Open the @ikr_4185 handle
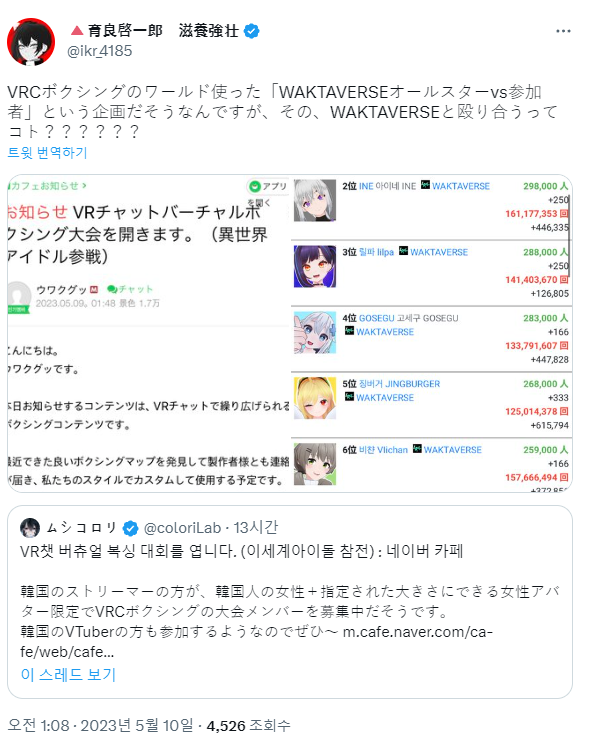589x751 pixels. point(100,51)
